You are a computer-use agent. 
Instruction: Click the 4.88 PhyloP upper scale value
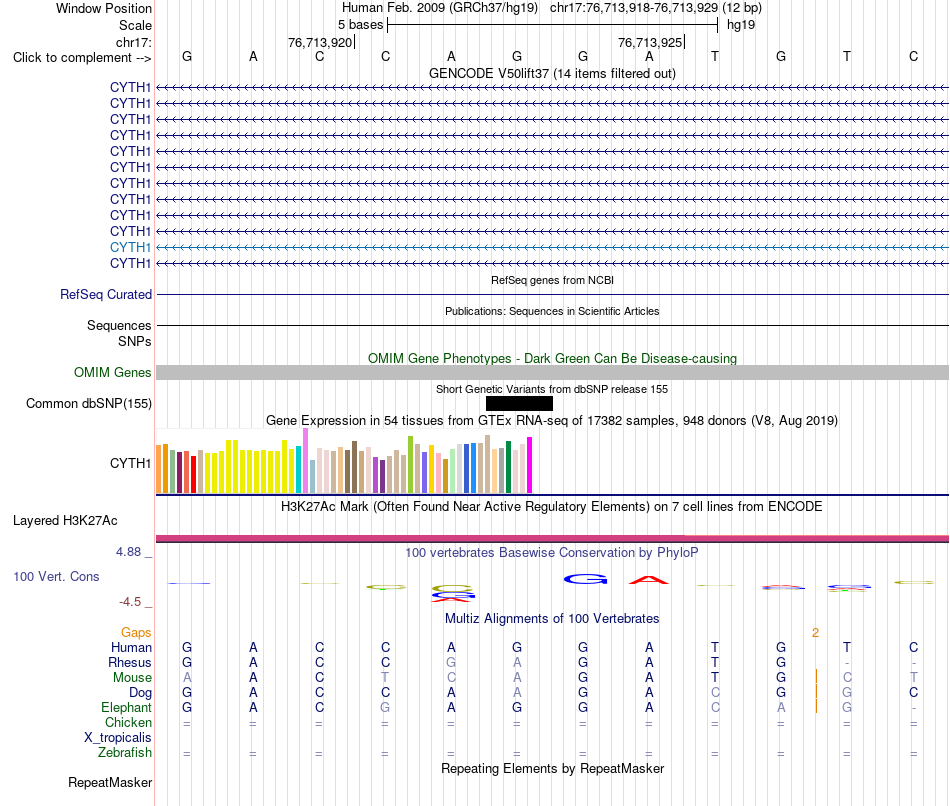pos(128,552)
